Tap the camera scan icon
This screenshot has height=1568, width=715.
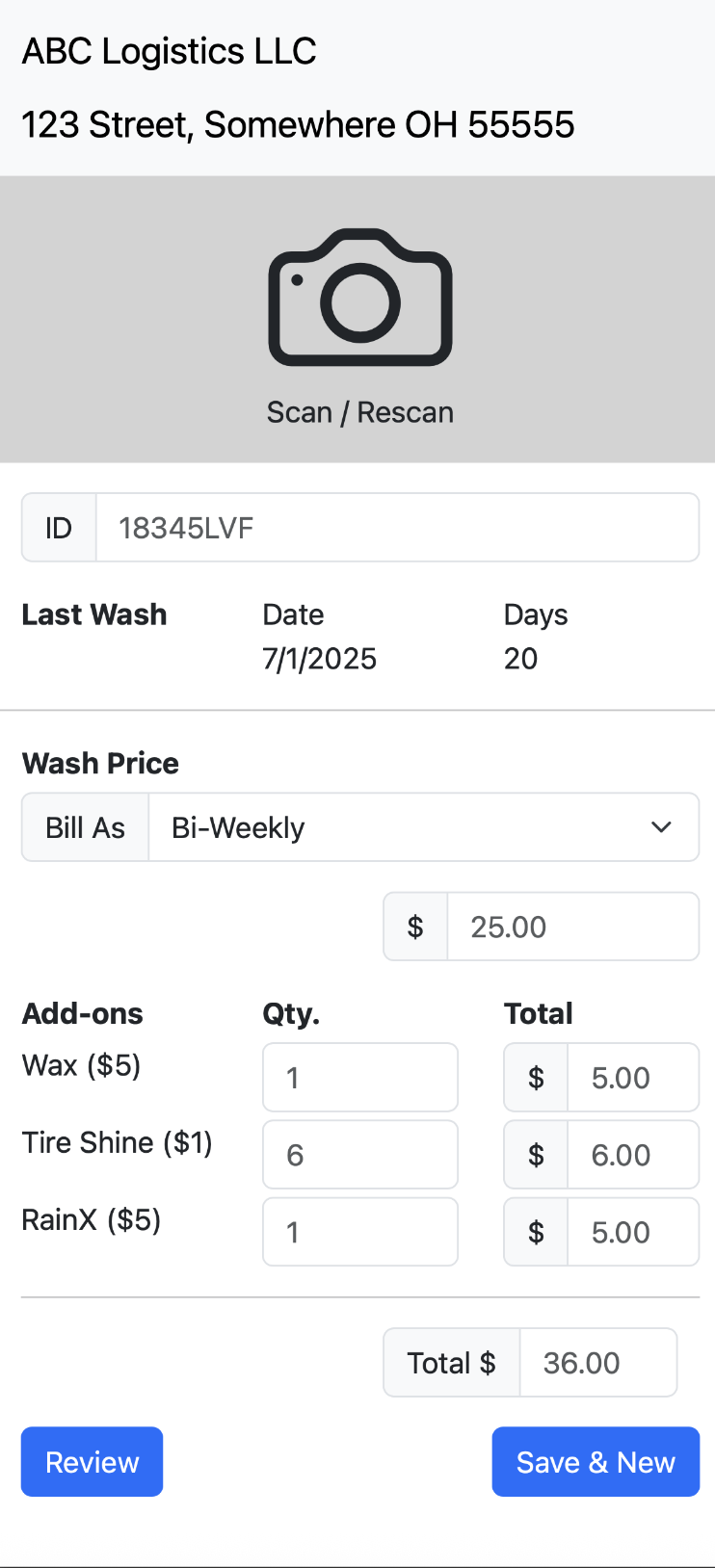pos(359,298)
